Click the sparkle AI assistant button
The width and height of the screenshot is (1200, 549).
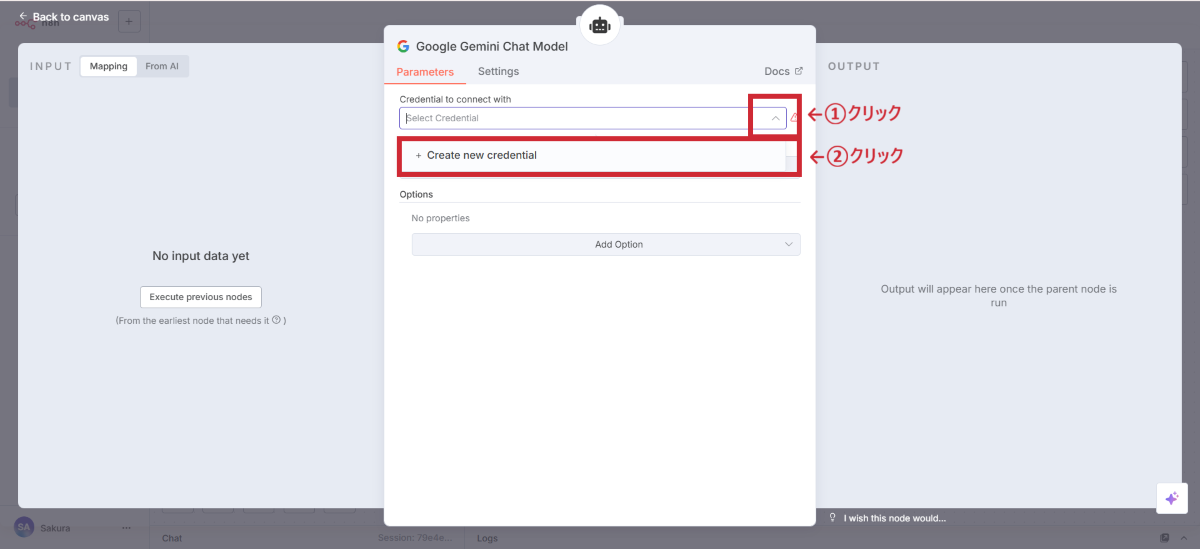pyautogui.click(x=1171, y=498)
